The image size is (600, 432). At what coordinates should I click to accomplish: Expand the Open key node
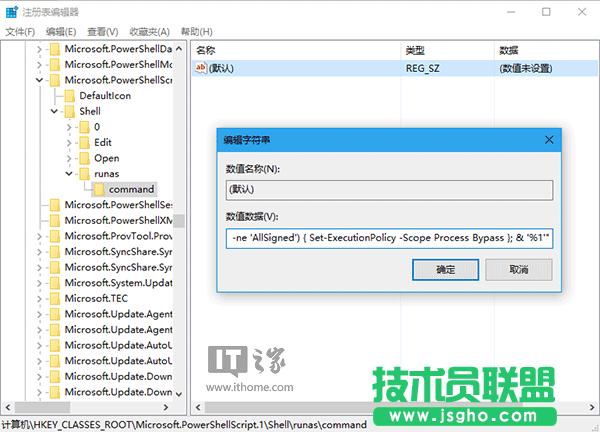pyautogui.click(x=69, y=158)
